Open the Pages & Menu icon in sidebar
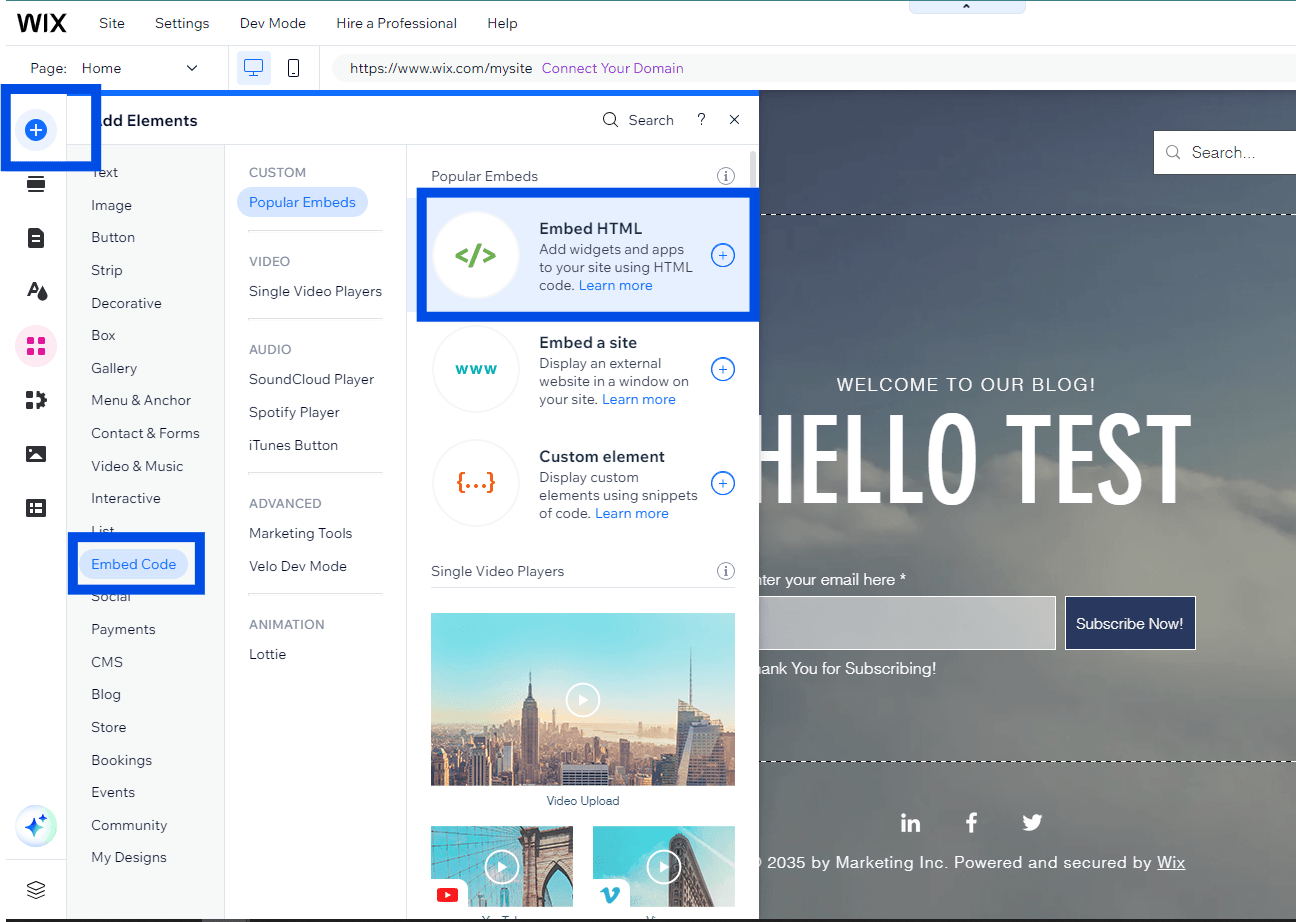The image size is (1296, 922). (36, 238)
